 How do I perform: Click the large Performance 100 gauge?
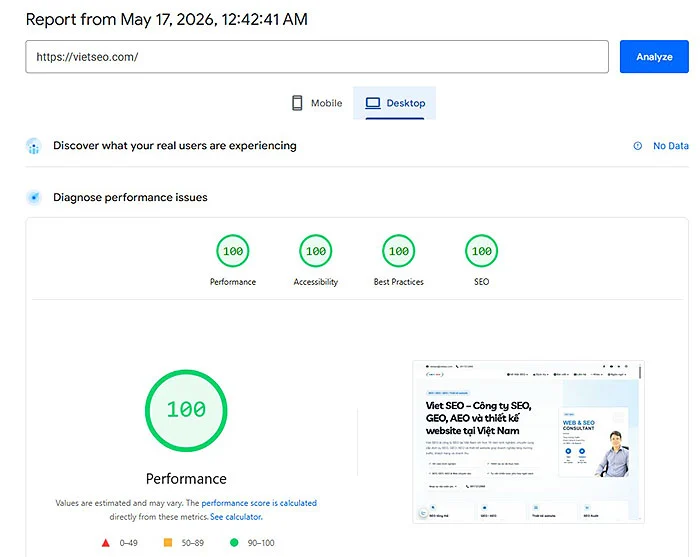[x=186, y=410]
